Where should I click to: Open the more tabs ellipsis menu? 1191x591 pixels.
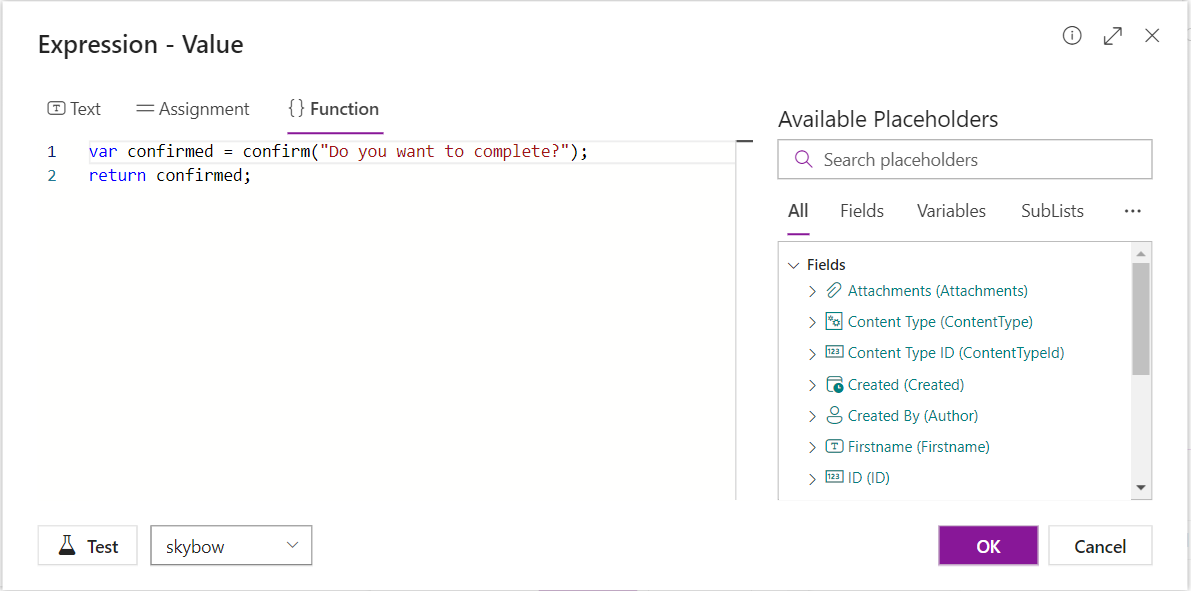1133,211
